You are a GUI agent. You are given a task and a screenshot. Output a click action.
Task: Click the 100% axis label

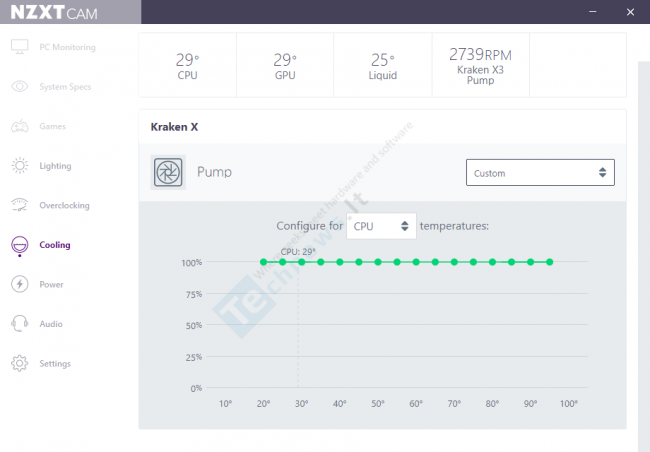[x=192, y=262]
